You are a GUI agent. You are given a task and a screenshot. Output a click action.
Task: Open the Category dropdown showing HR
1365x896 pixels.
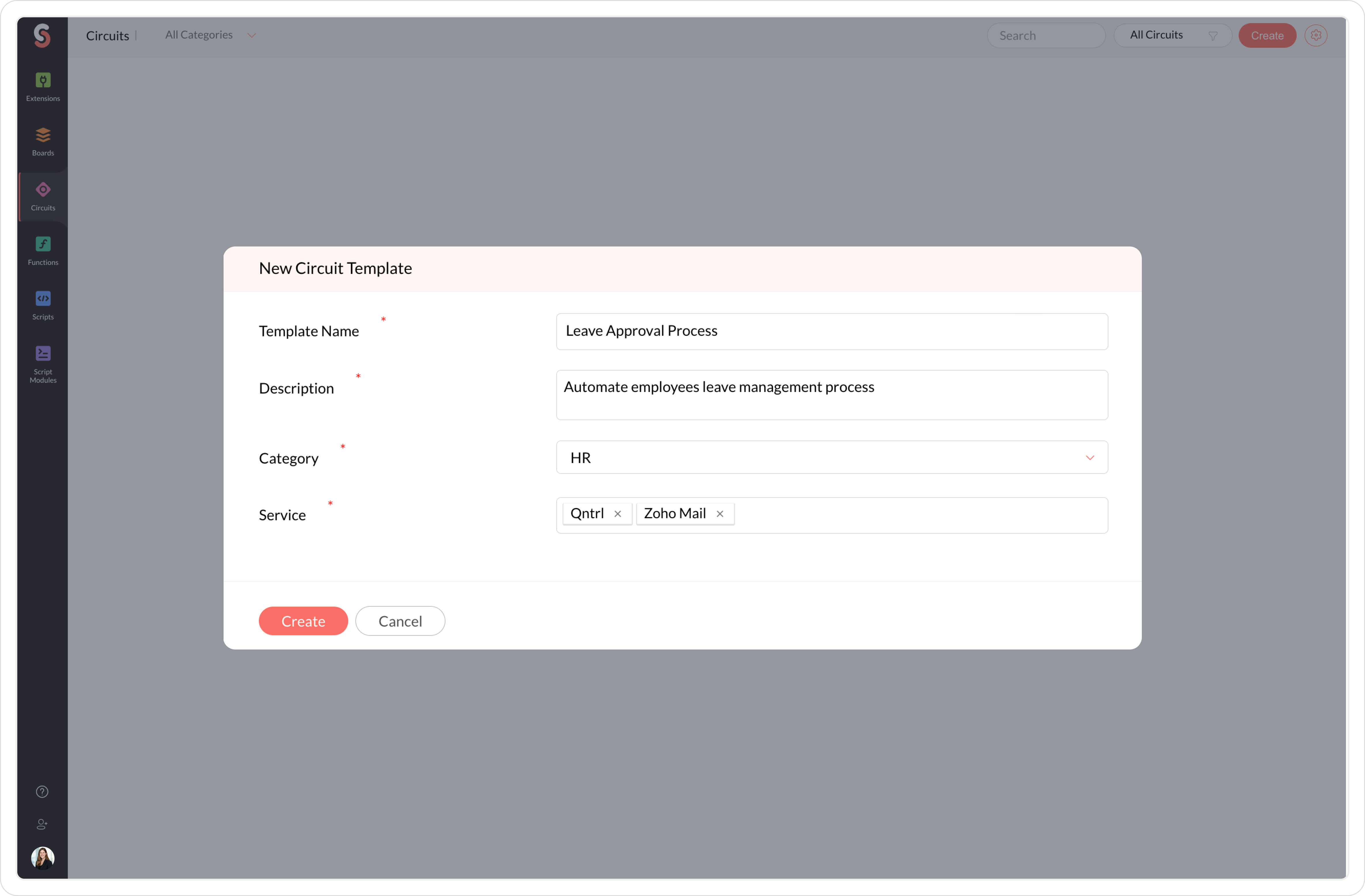(832, 457)
